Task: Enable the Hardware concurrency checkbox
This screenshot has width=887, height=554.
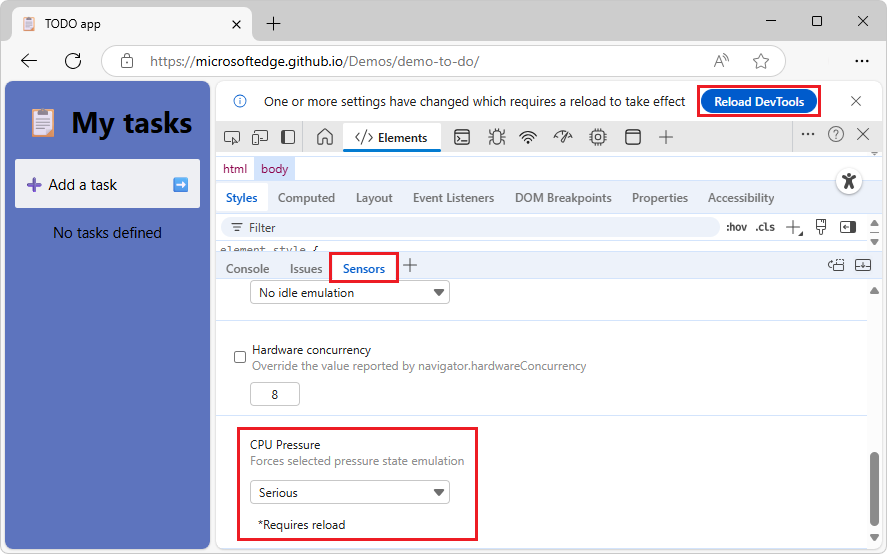Action: click(x=240, y=357)
